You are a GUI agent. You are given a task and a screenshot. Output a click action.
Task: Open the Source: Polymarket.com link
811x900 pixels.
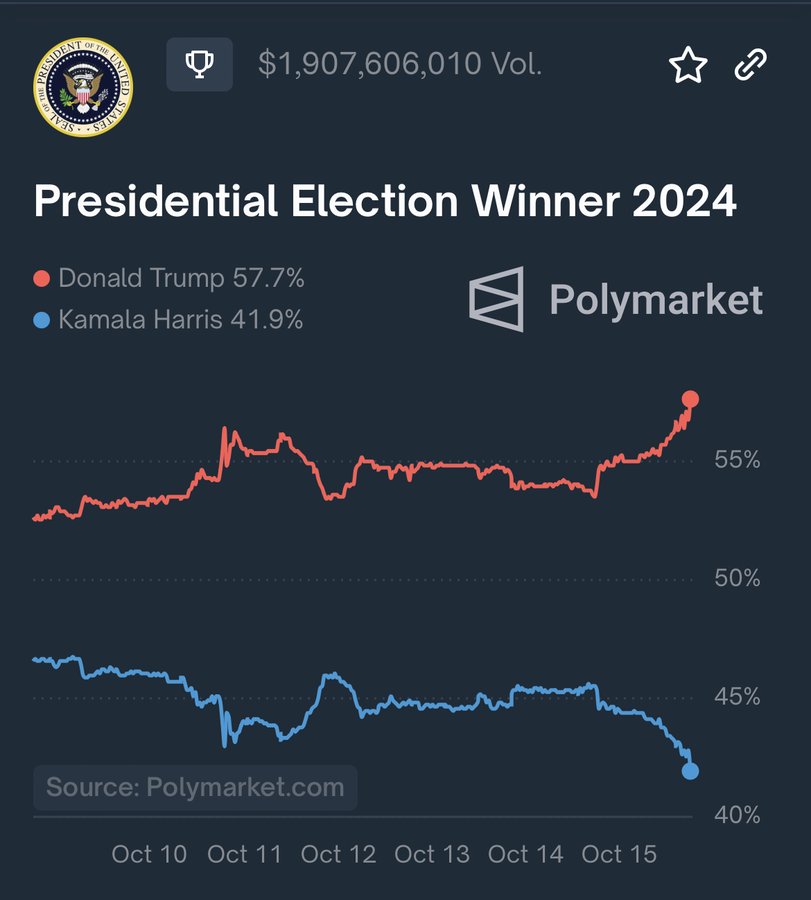click(195, 787)
